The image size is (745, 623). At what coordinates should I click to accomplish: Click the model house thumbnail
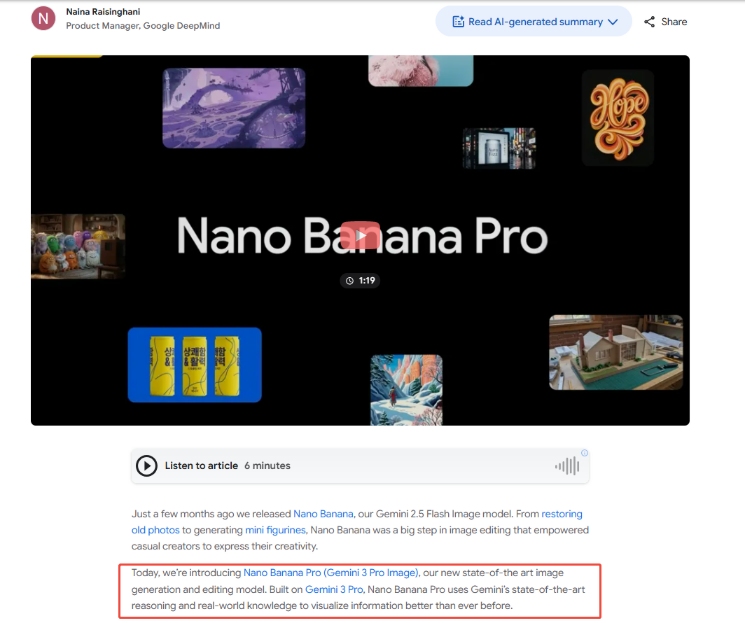616,352
